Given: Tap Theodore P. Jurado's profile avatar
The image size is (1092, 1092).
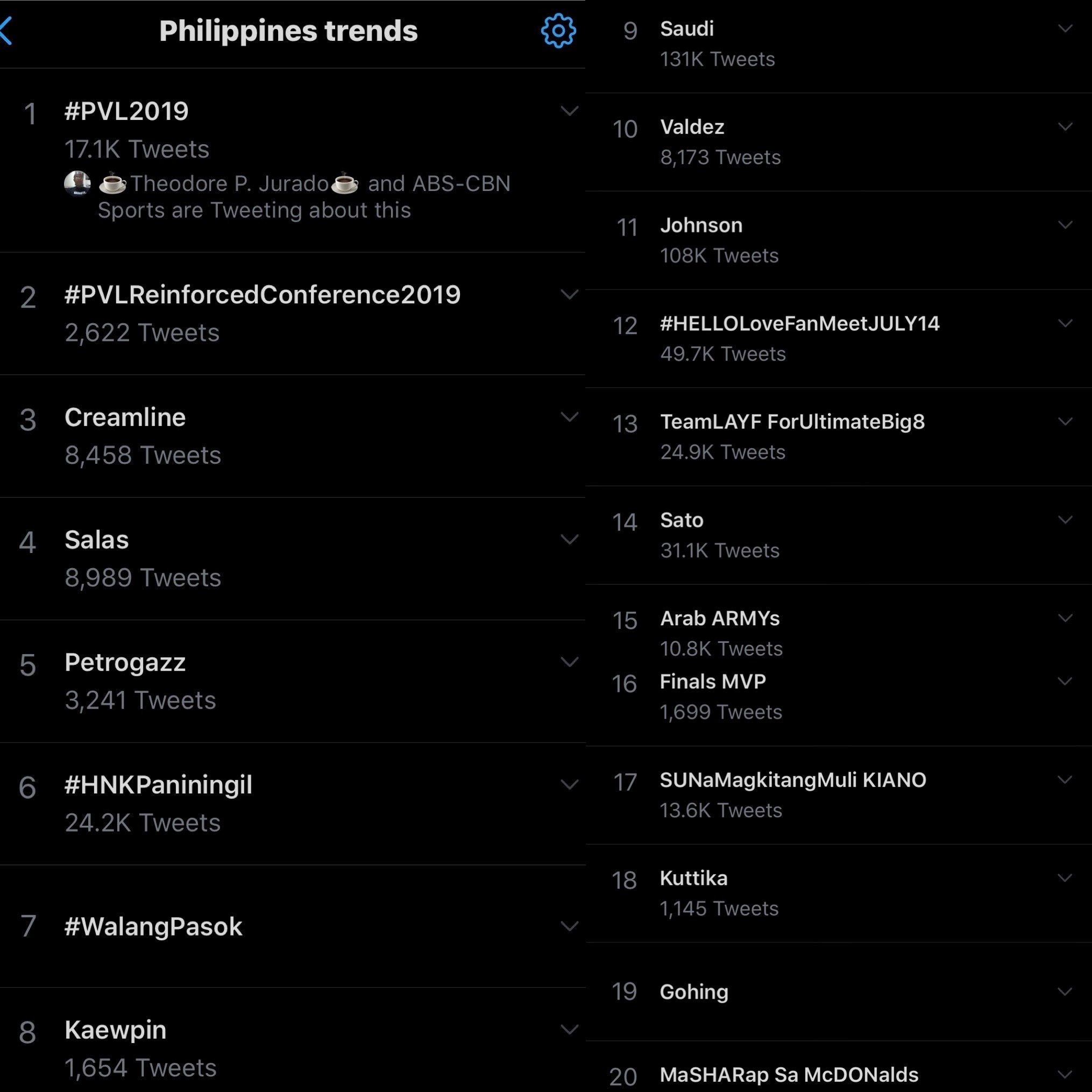Looking at the screenshot, I should click(x=77, y=183).
